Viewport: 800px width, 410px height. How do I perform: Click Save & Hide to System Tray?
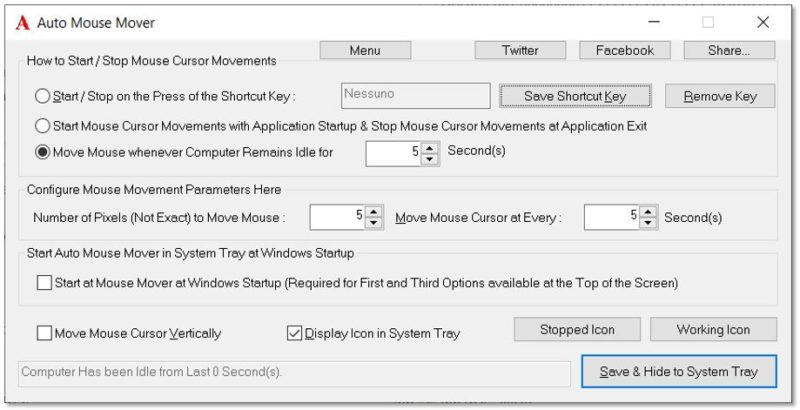(679, 372)
